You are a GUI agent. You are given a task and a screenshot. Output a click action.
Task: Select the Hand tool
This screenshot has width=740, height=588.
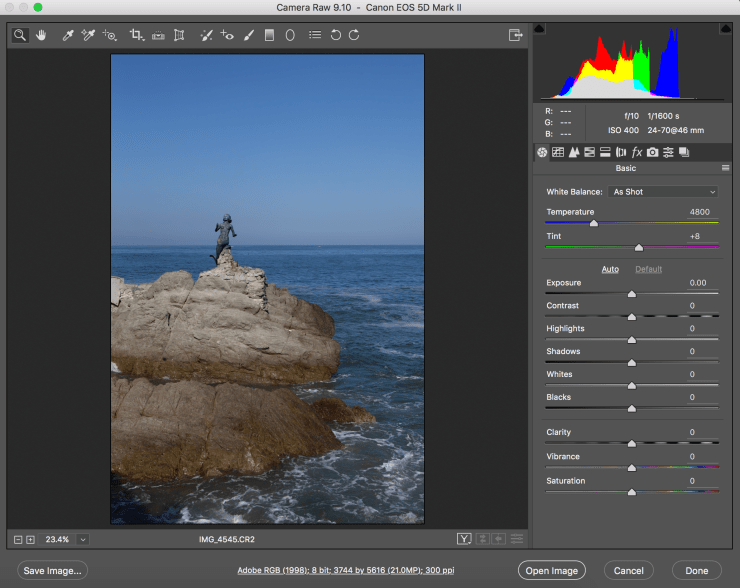point(42,35)
